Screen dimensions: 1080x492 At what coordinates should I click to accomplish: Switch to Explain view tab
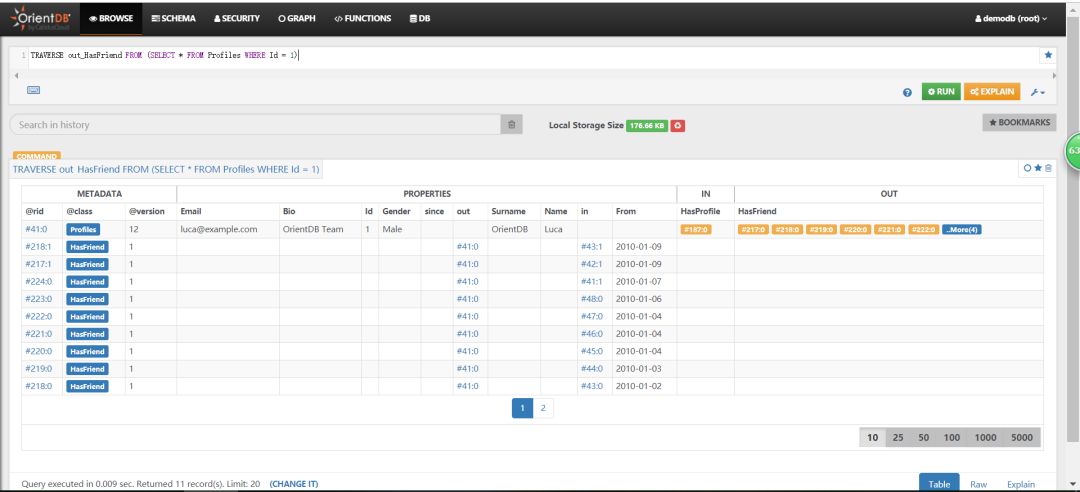pyautogui.click(x=1021, y=484)
